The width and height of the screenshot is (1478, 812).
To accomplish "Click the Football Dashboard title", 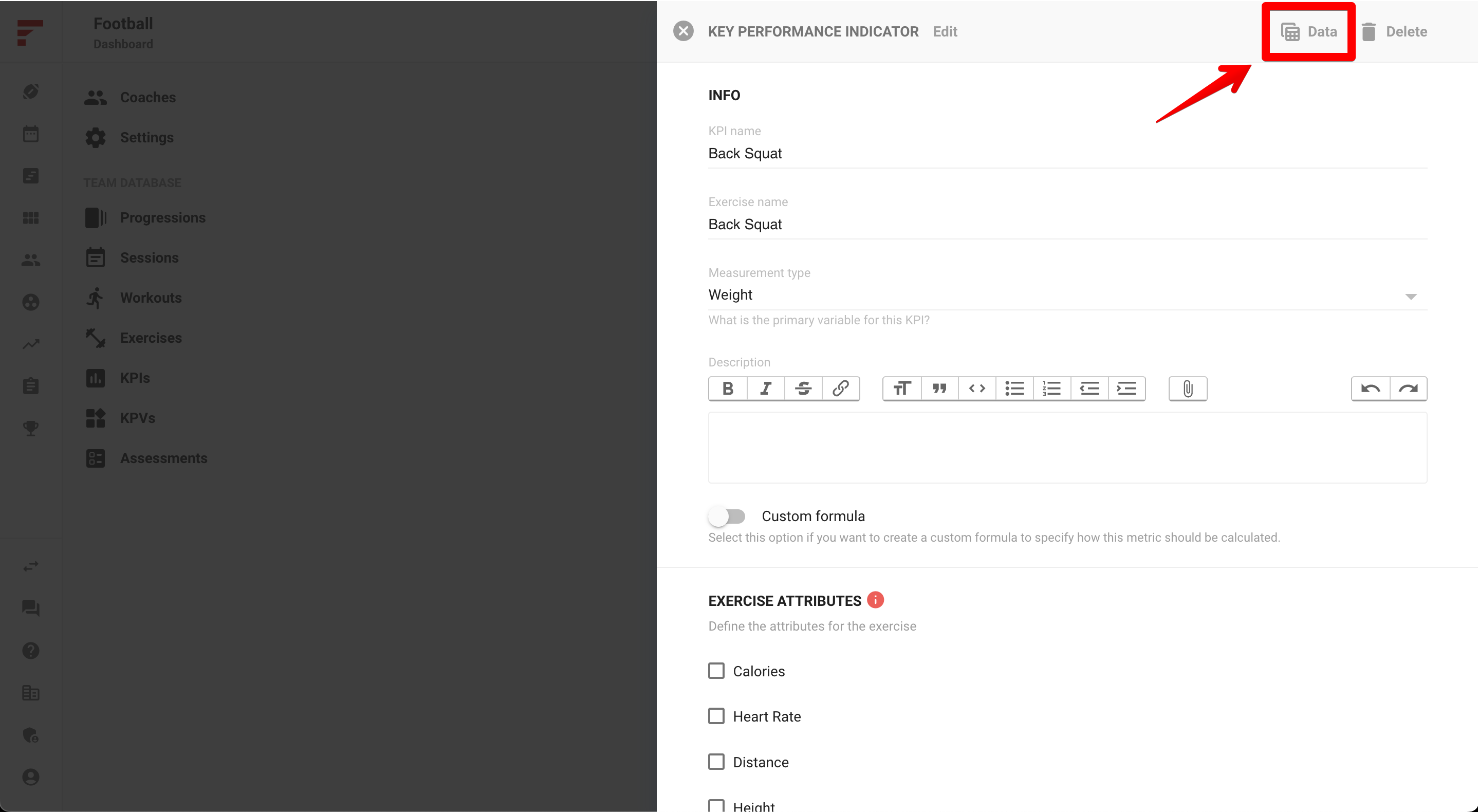I will click(123, 32).
